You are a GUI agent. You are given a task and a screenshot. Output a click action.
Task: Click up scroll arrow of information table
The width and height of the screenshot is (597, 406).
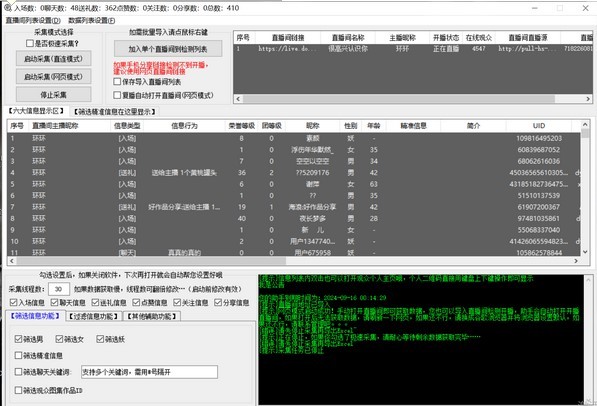tap(585, 125)
